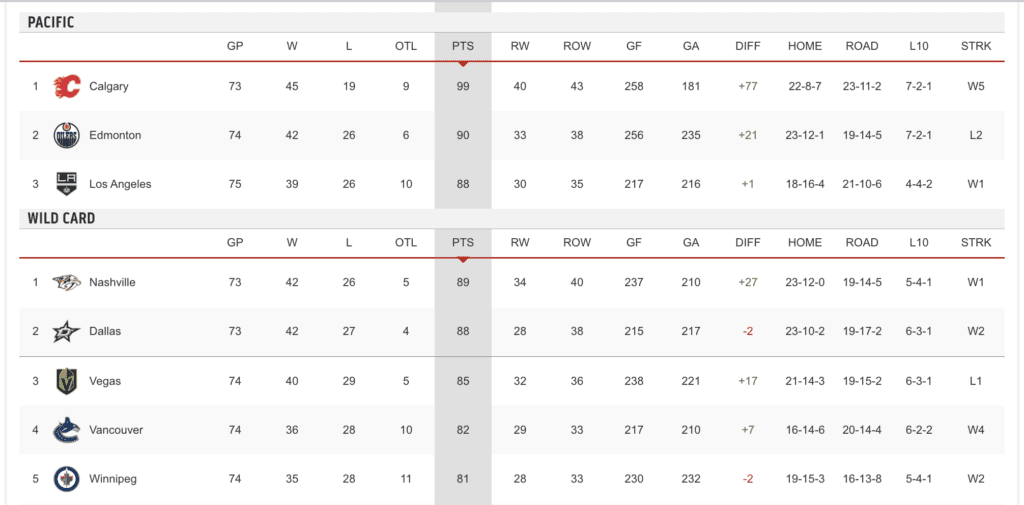Sort Pacific table by DIFF header

748,46
